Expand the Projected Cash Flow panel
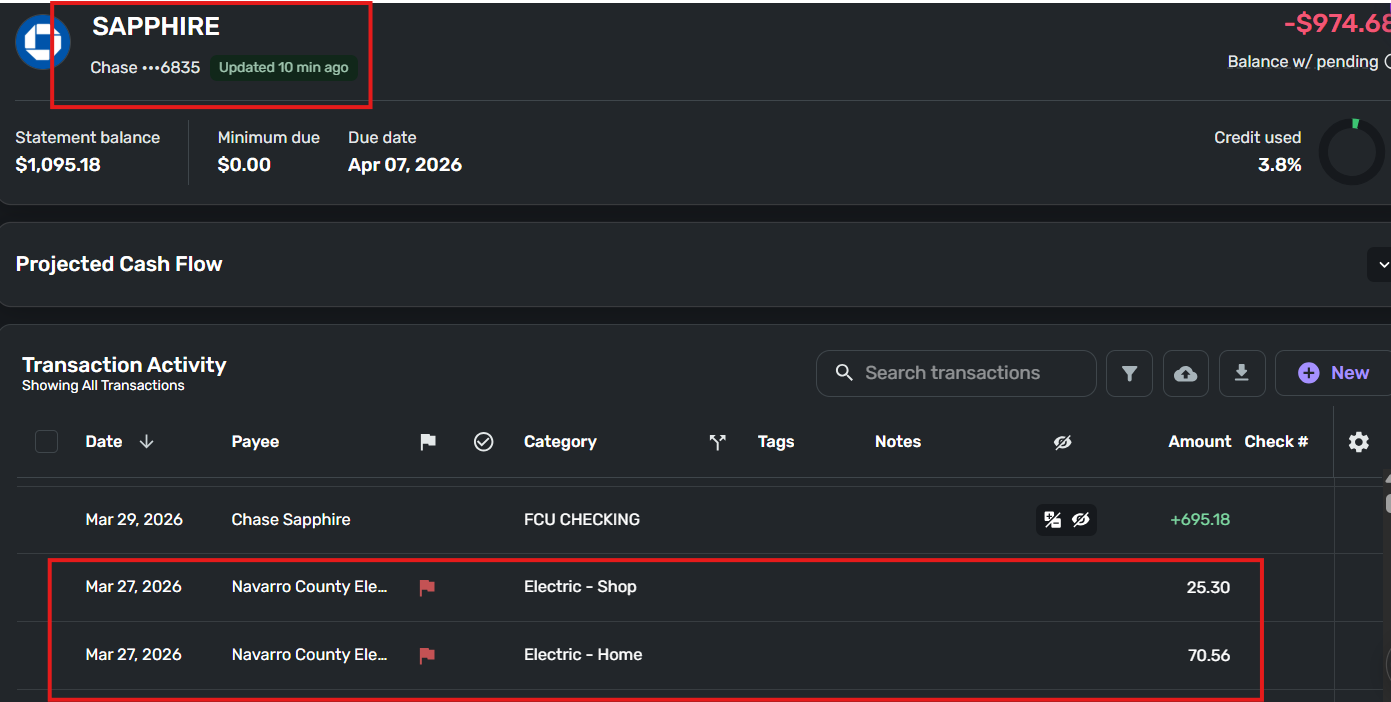Image resolution: width=1391 pixels, height=702 pixels. click(x=1382, y=265)
